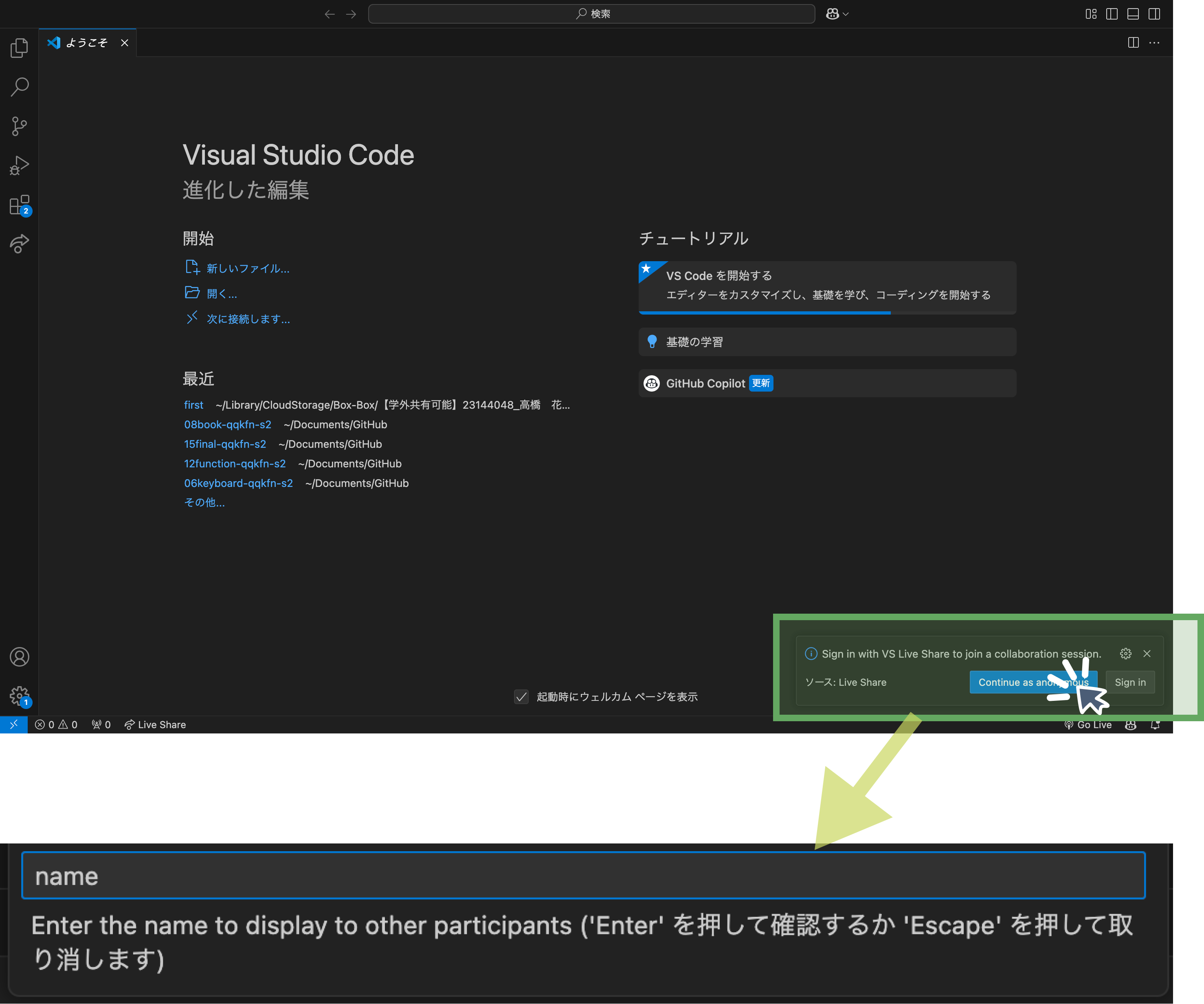Open the VS Code を開始する walkthrough

point(827,287)
